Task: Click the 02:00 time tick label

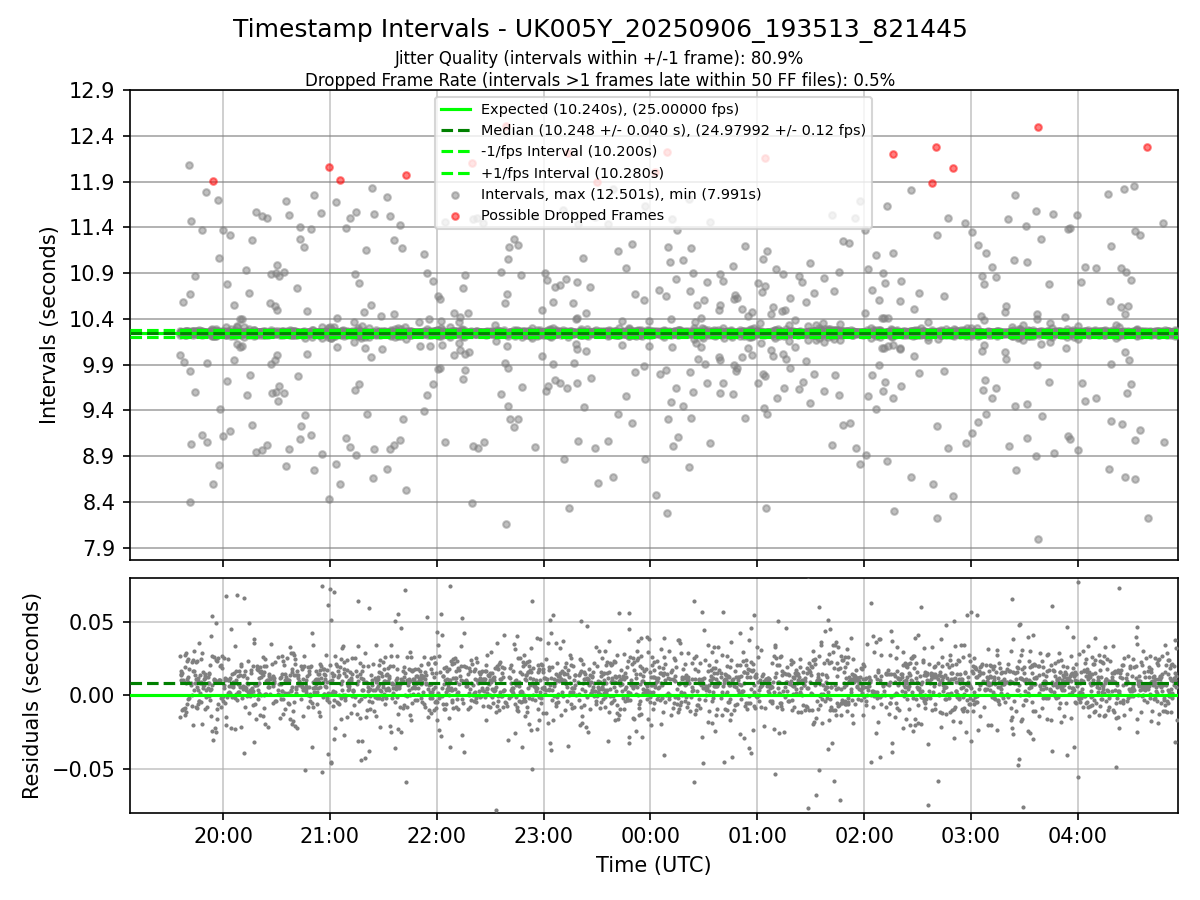Action: point(864,835)
